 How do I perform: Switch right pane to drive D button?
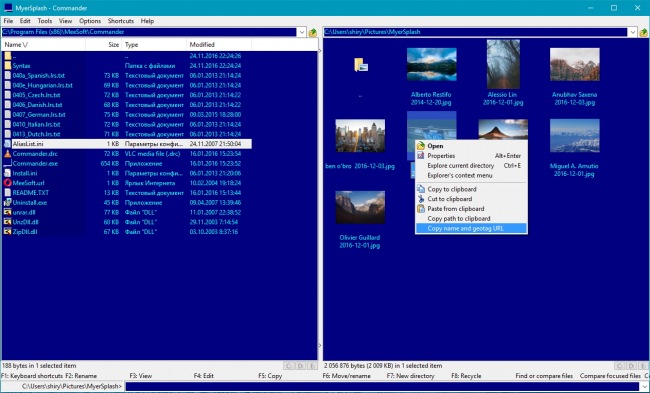point(631,366)
